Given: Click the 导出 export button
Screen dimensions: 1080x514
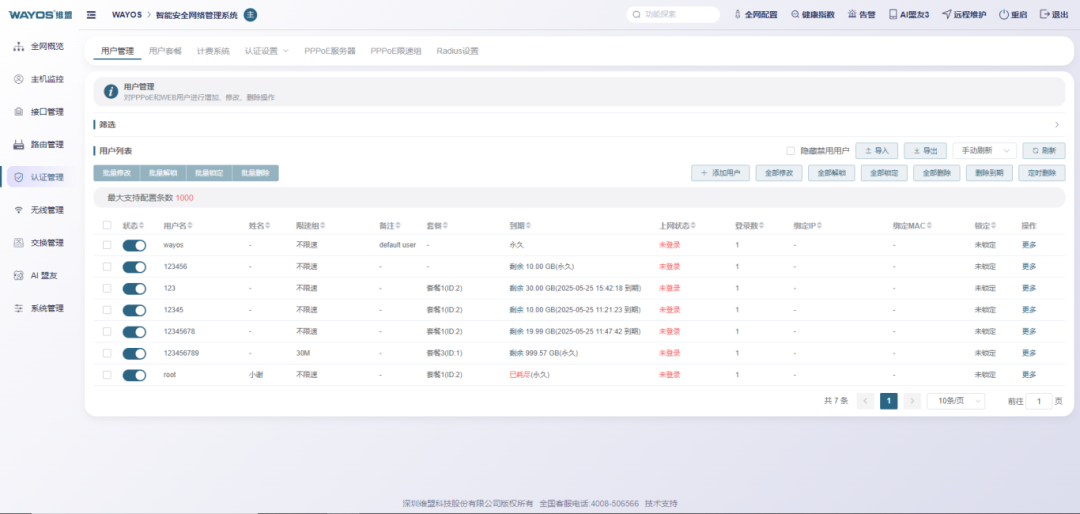Looking at the screenshot, I should (x=925, y=150).
